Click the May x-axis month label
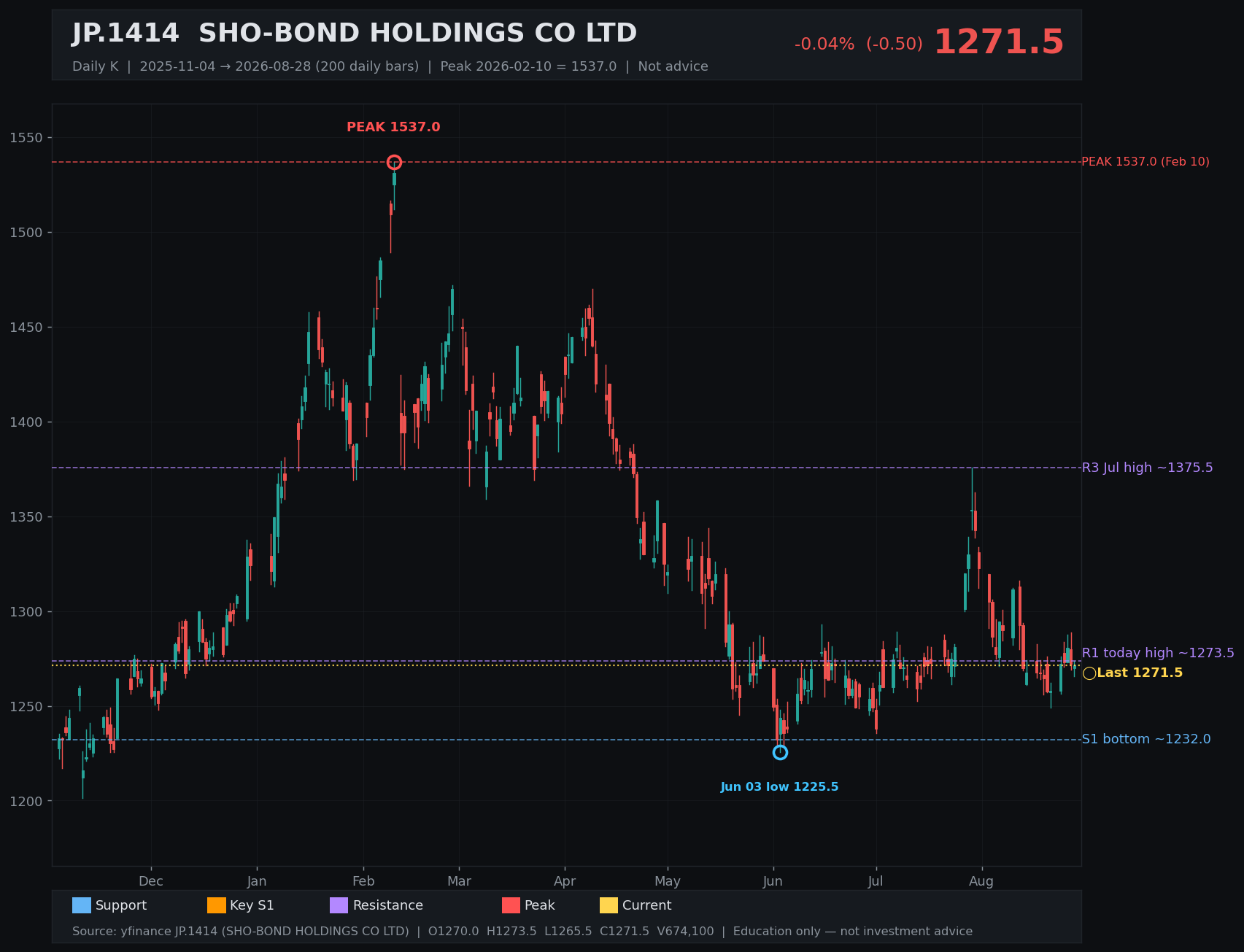 click(668, 881)
